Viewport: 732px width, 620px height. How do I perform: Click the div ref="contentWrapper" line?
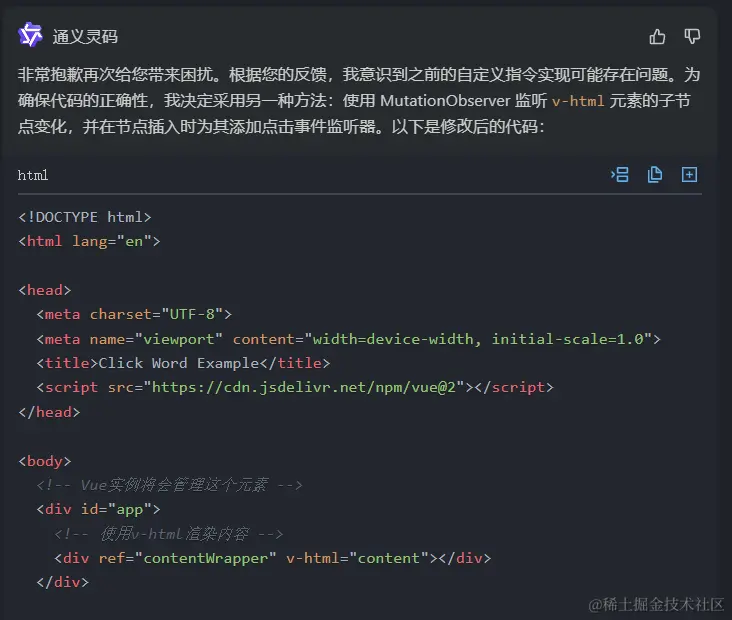(273, 558)
